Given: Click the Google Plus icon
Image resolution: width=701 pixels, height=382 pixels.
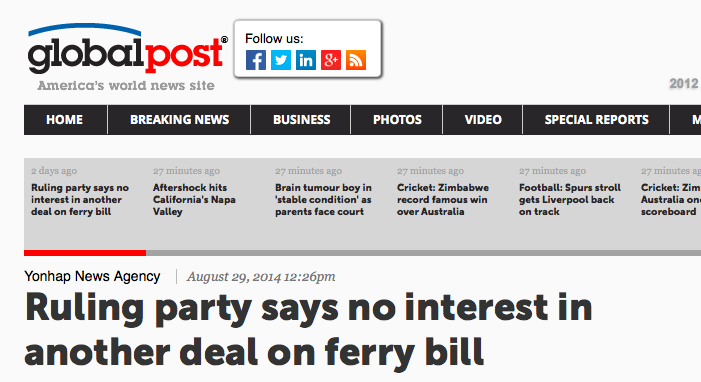Looking at the screenshot, I should [x=331, y=60].
